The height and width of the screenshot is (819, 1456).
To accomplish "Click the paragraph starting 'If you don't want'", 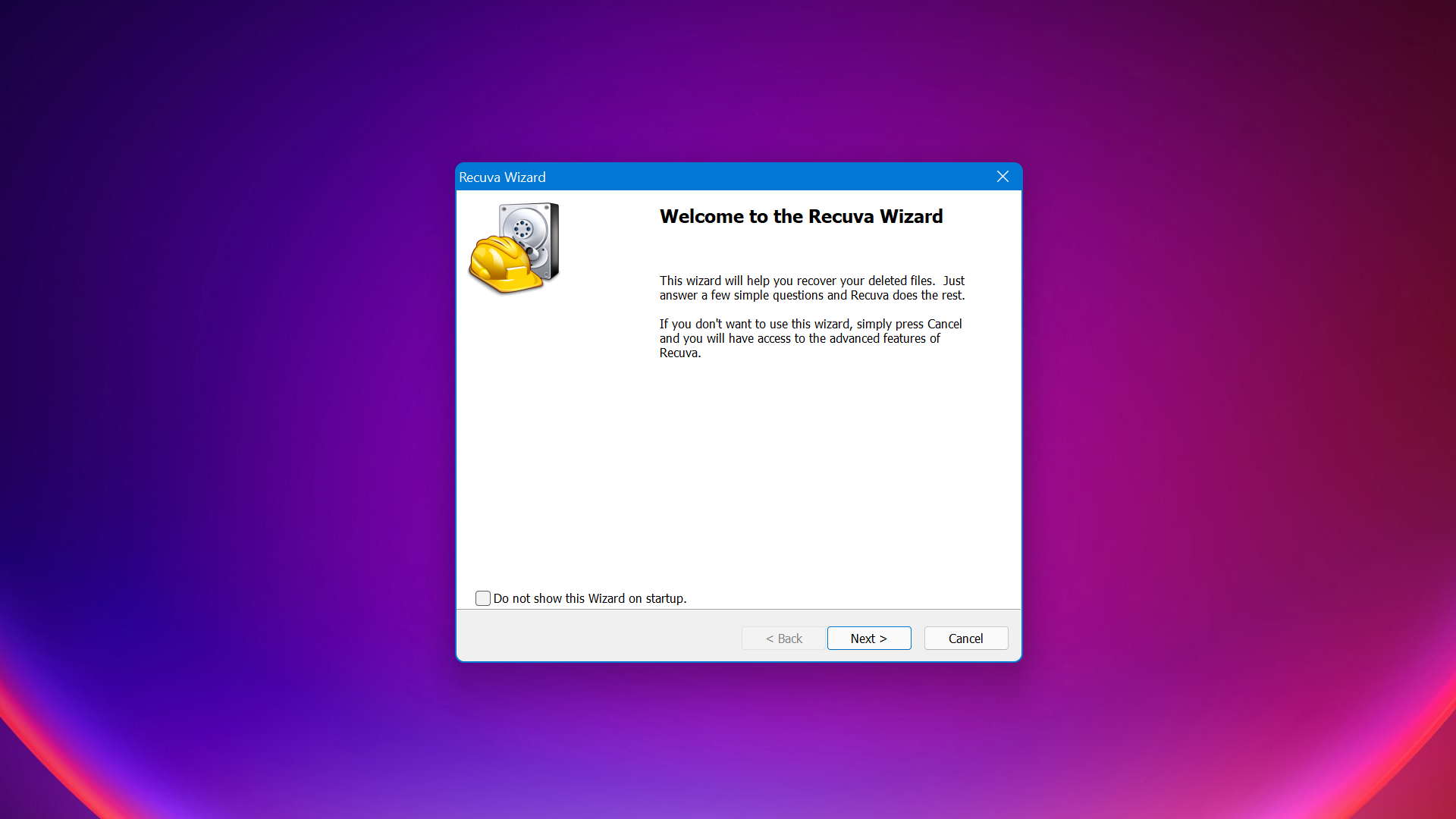I will tap(811, 338).
